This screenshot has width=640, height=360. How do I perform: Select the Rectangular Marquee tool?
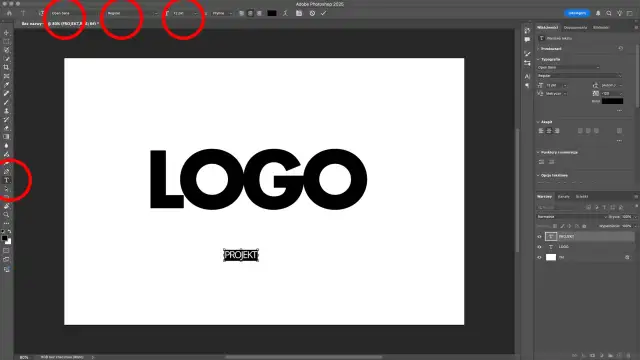click(x=6, y=41)
